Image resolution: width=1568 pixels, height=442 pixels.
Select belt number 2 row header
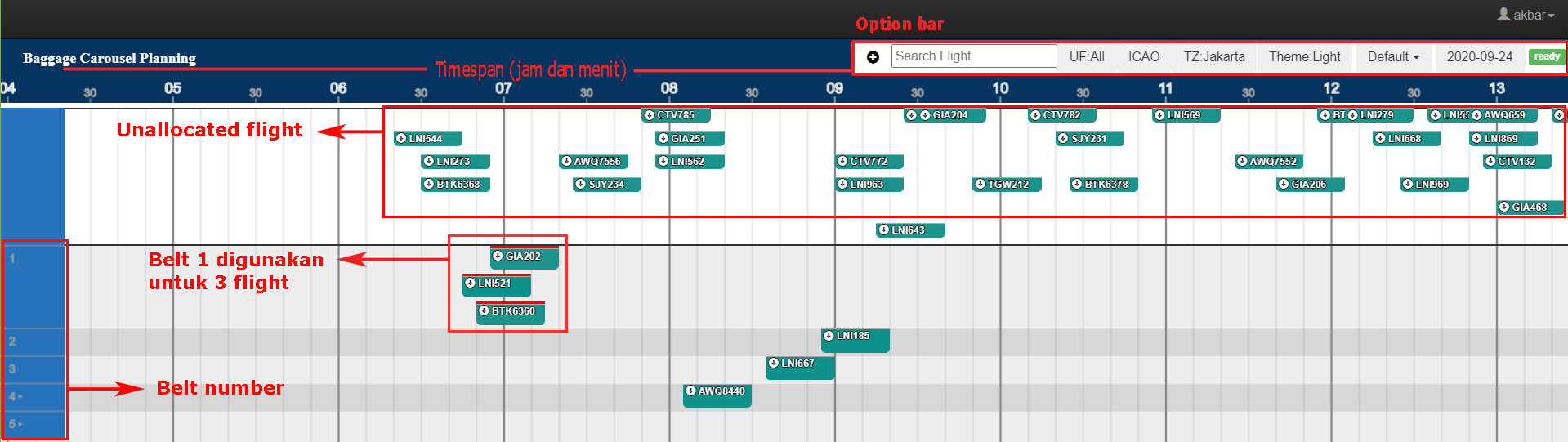click(x=33, y=342)
